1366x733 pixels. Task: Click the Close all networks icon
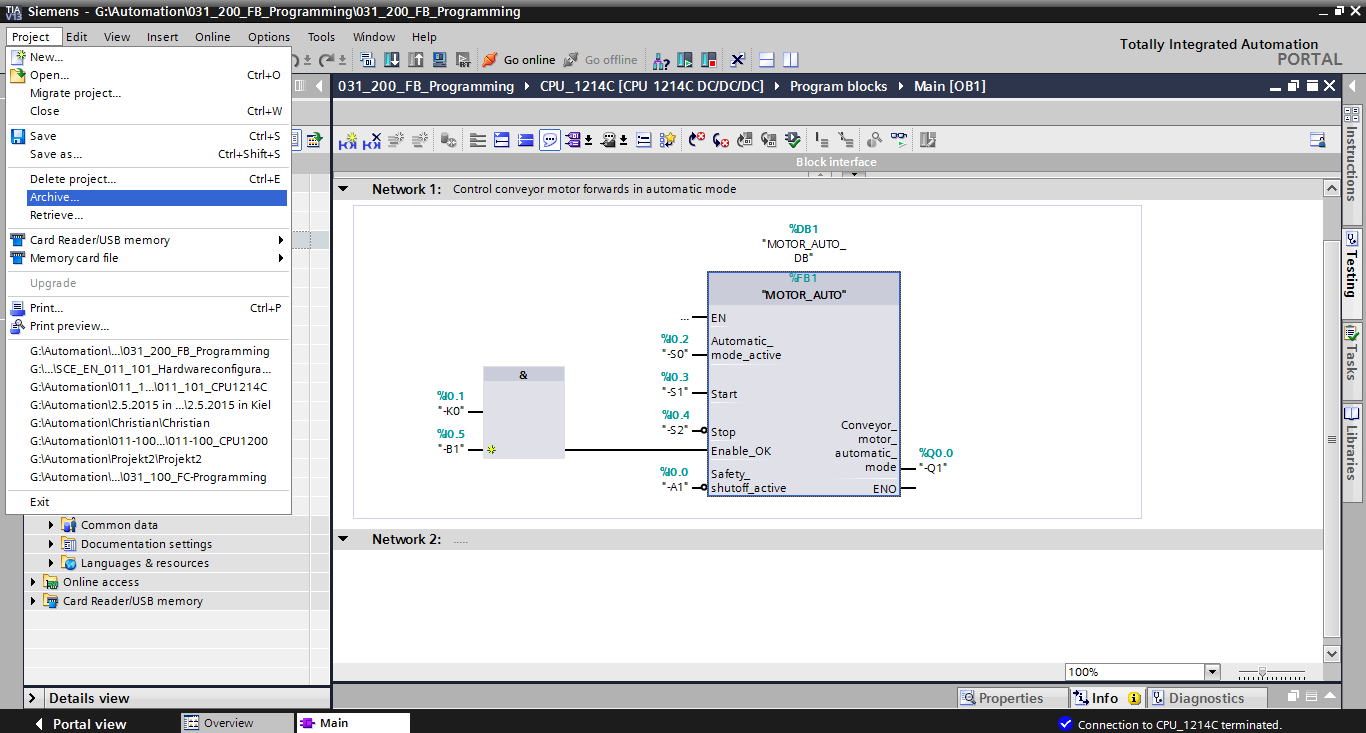pyautogui.click(x=526, y=140)
